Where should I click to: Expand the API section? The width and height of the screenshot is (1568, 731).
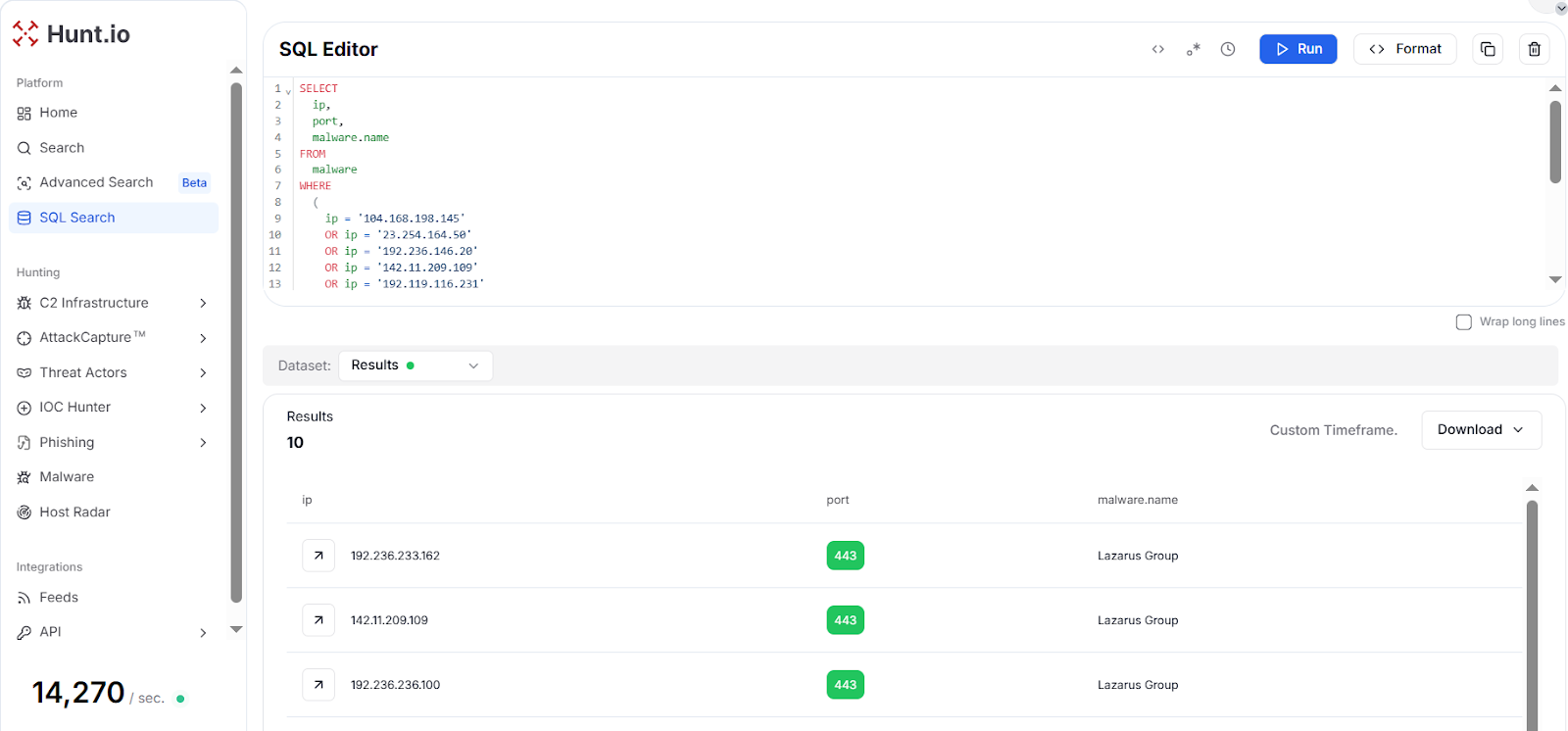pos(203,633)
